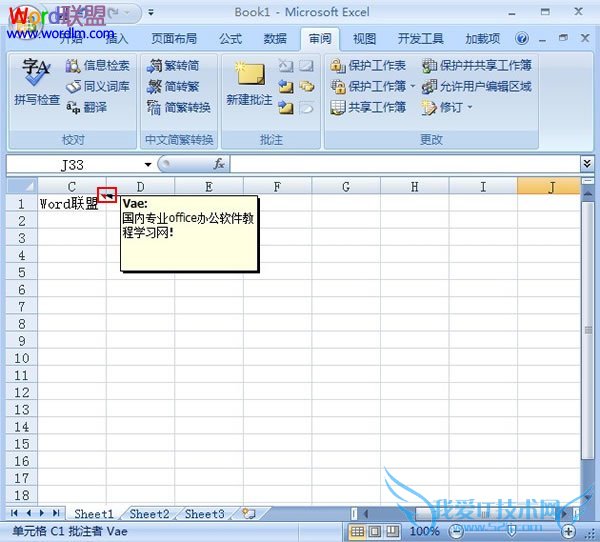Click 允许用户编辑区域
600x542 pixels.
(476, 87)
